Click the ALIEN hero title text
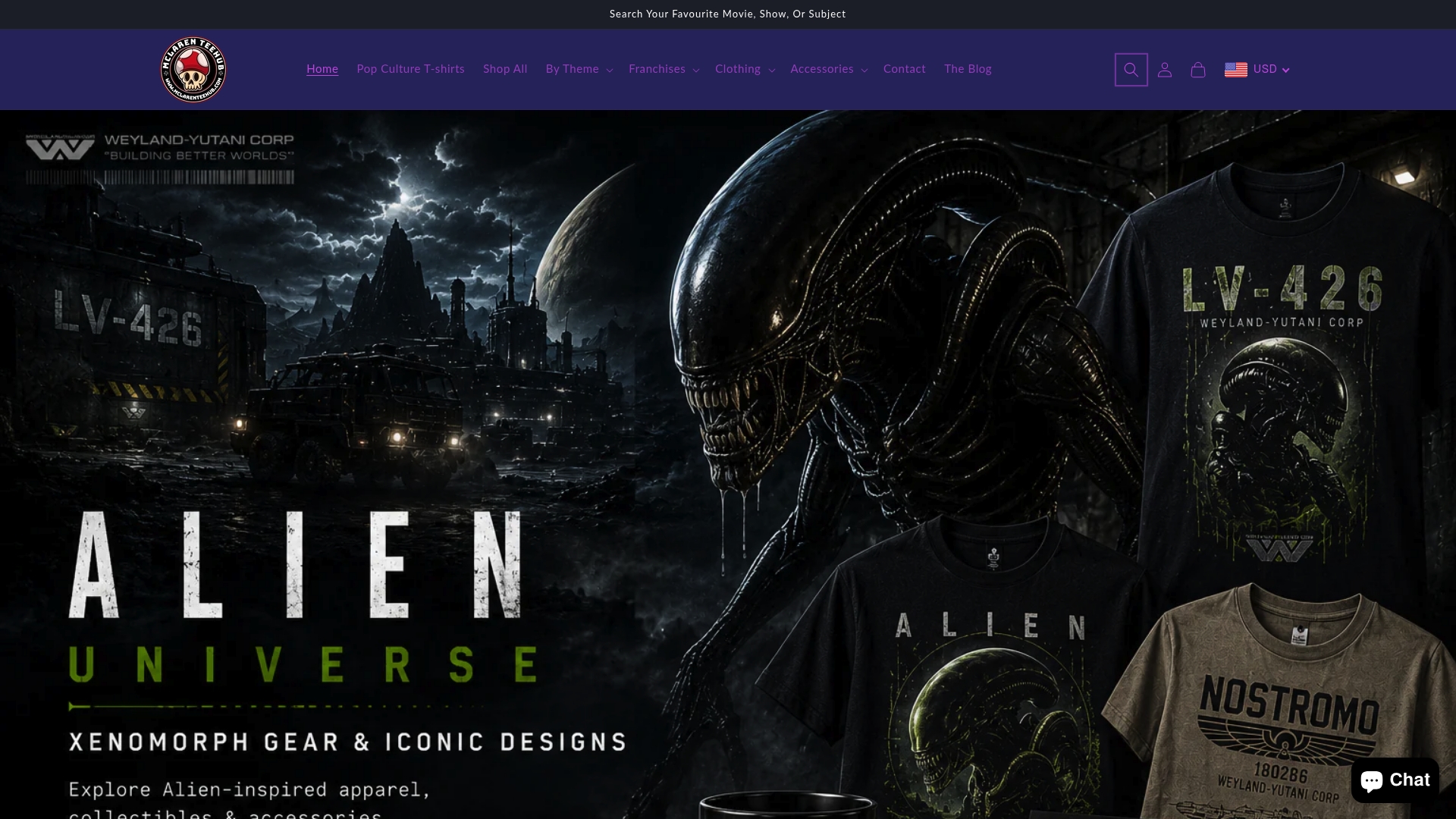The height and width of the screenshot is (819, 1456). (x=296, y=564)
